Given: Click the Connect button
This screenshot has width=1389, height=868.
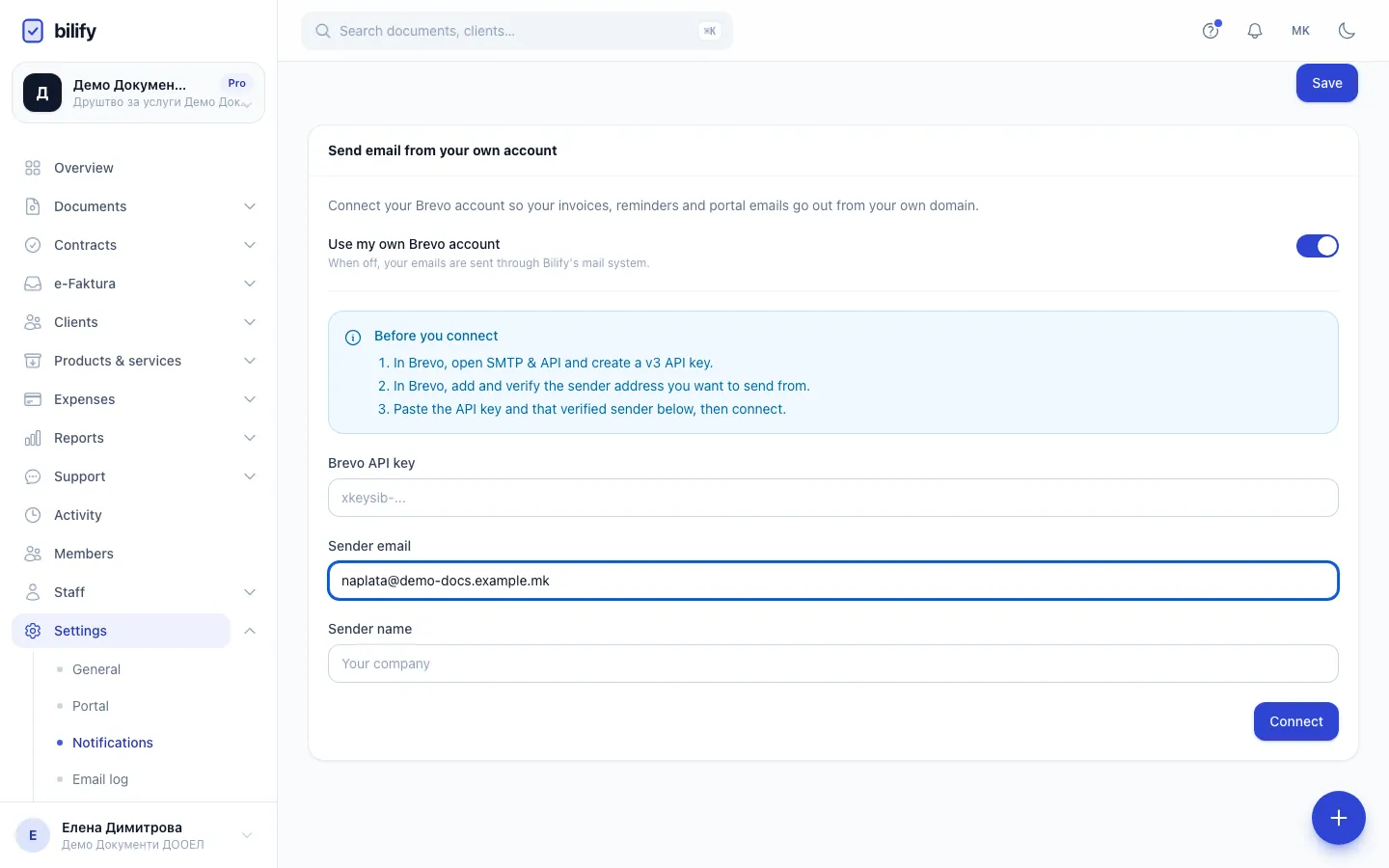Looking at the screenshot, I should coord(1296,721).
